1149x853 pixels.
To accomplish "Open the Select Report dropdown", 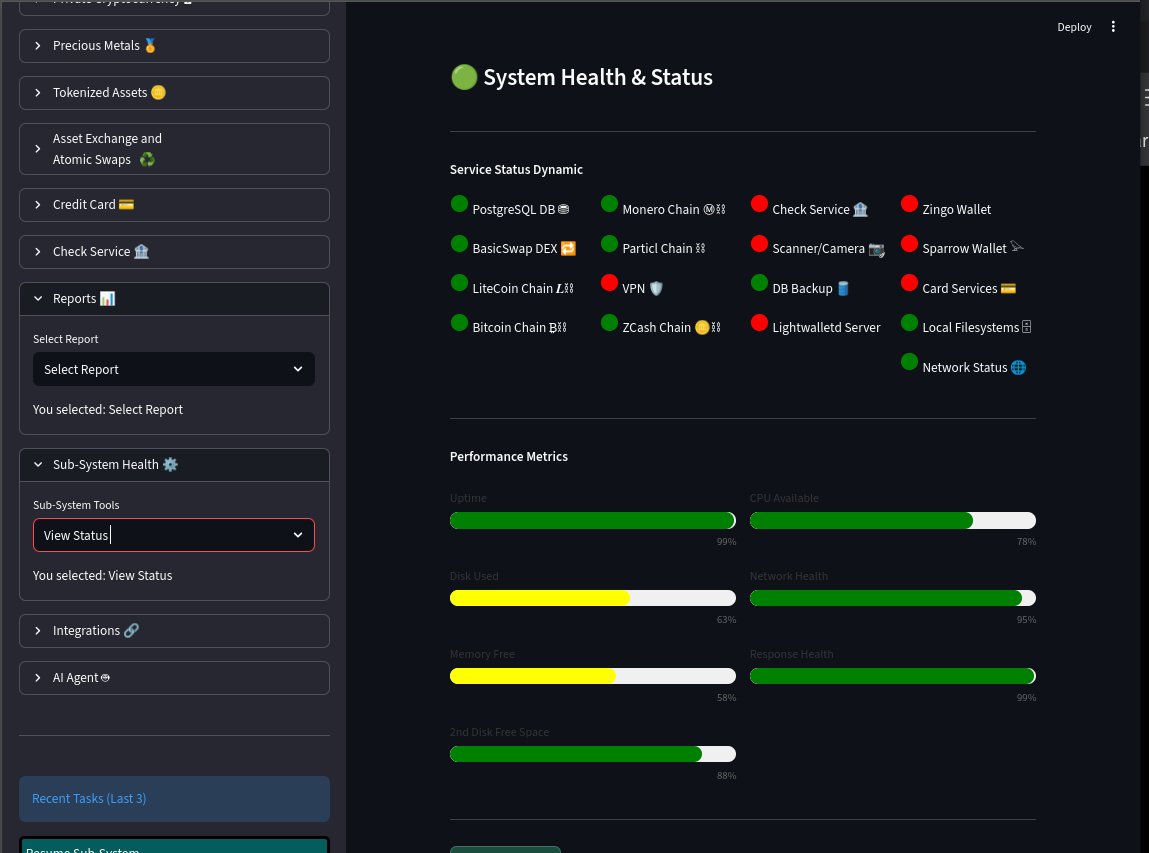I will [173, 369].
